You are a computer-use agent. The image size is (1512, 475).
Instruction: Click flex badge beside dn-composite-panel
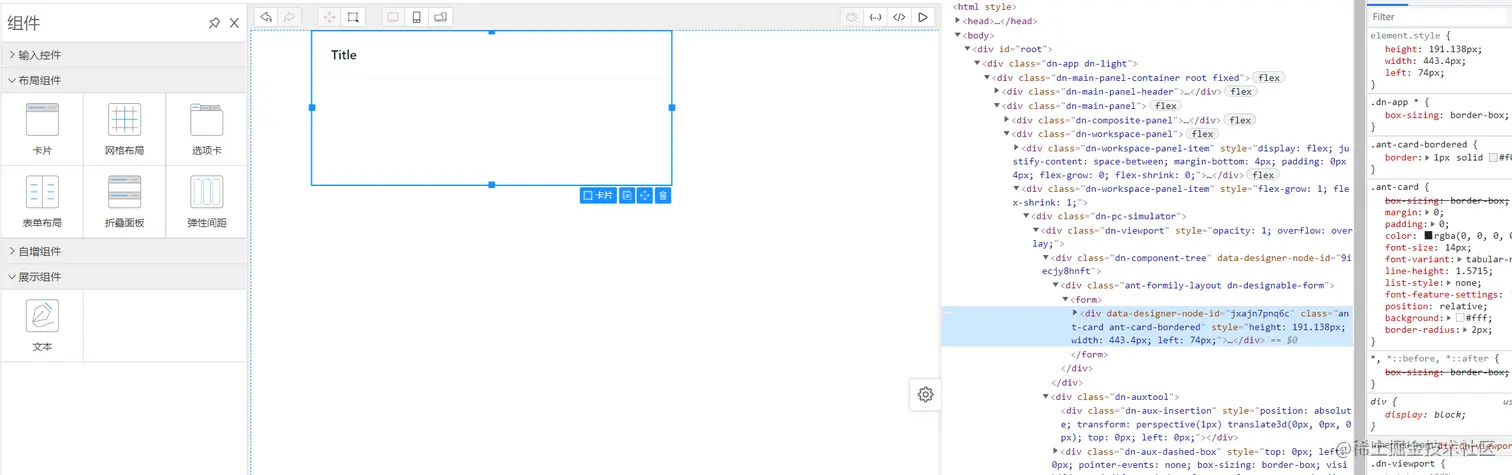coord(1240,120)
